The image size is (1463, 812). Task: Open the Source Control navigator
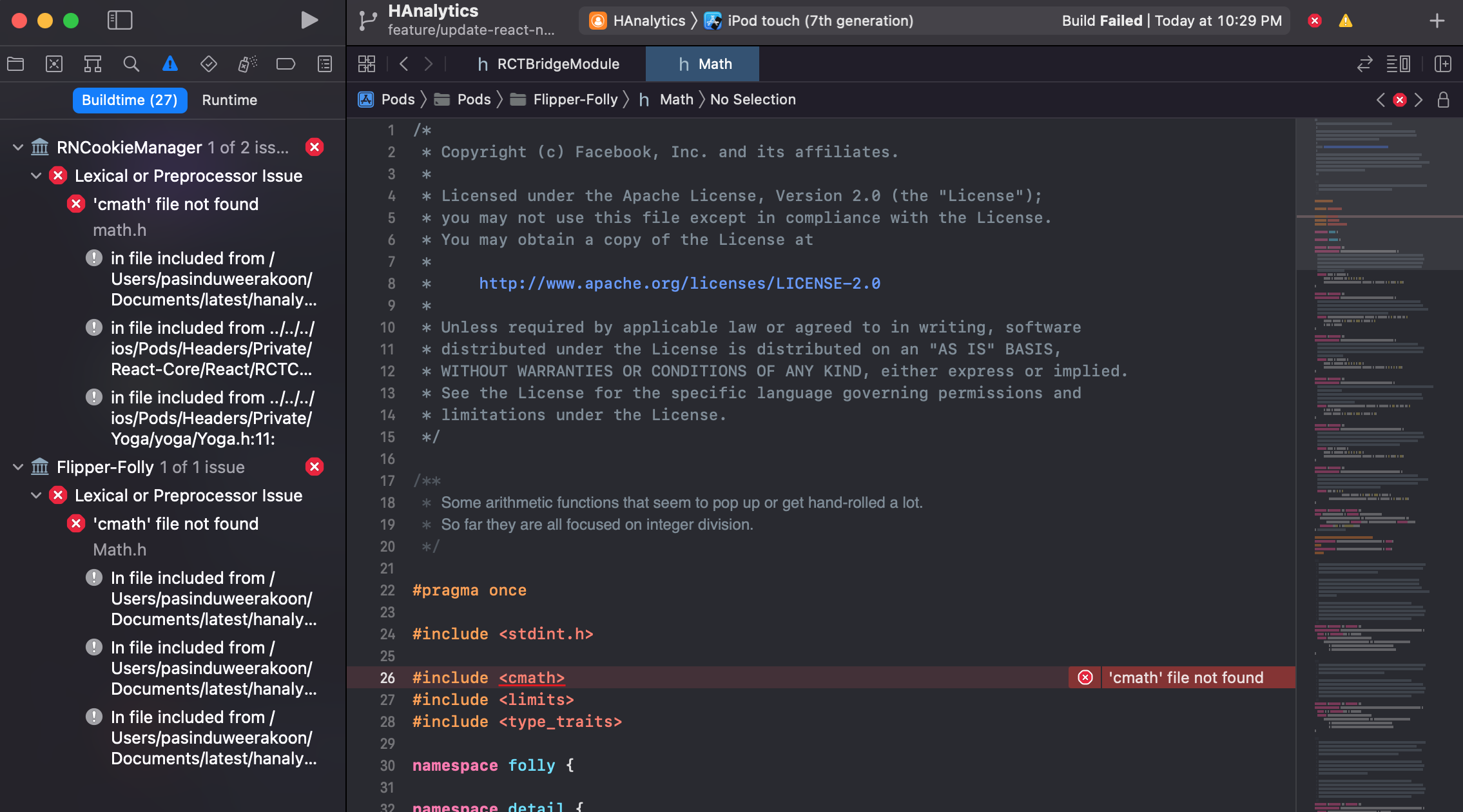click(x=54, y=64)
